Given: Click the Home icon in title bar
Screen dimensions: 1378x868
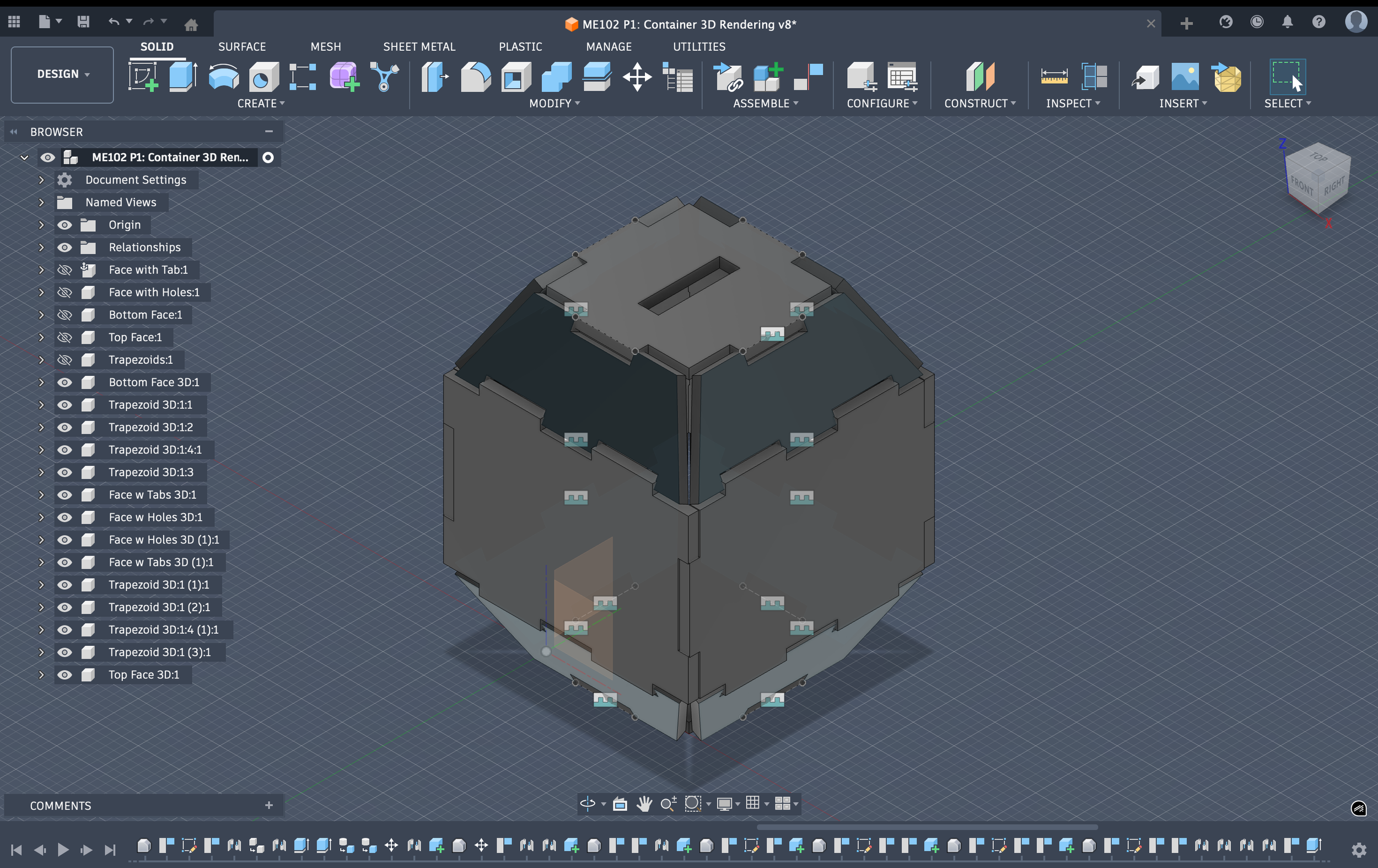Looking at the screenshot, I should point(191,25).
